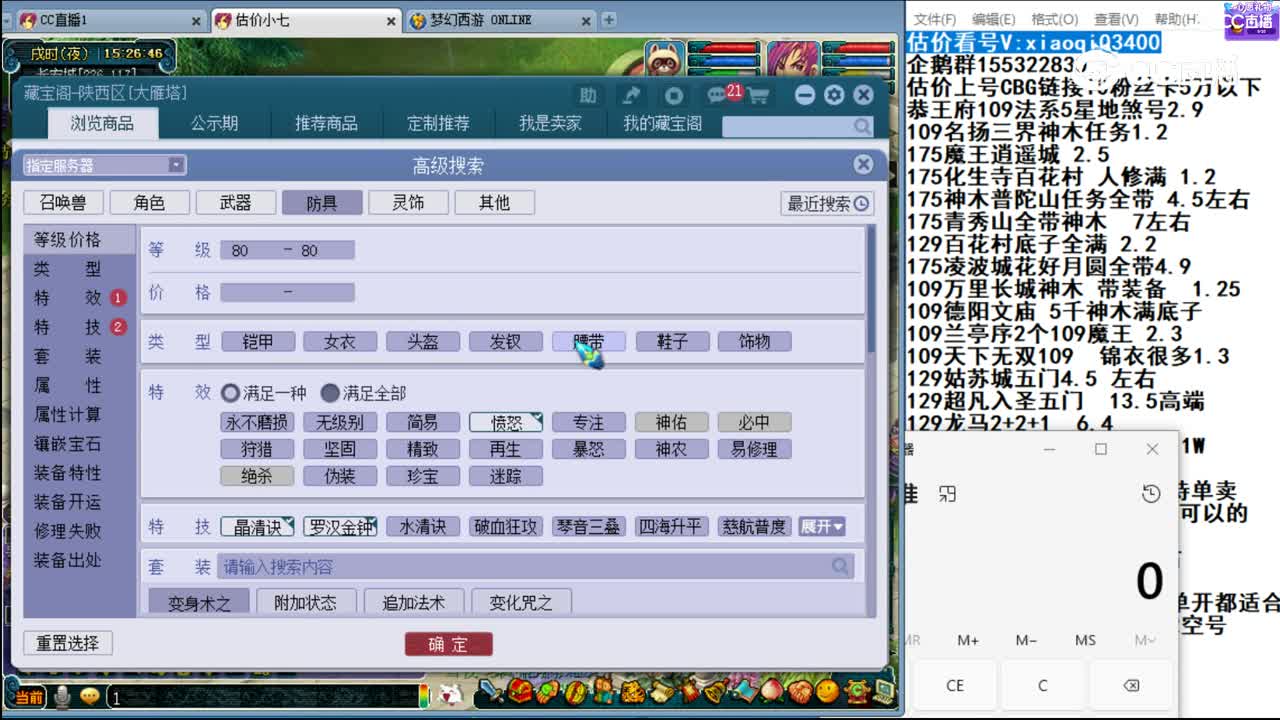
Task: Click the sword attack icon in the bottom toolbar
Action: [x=491, y=691]
